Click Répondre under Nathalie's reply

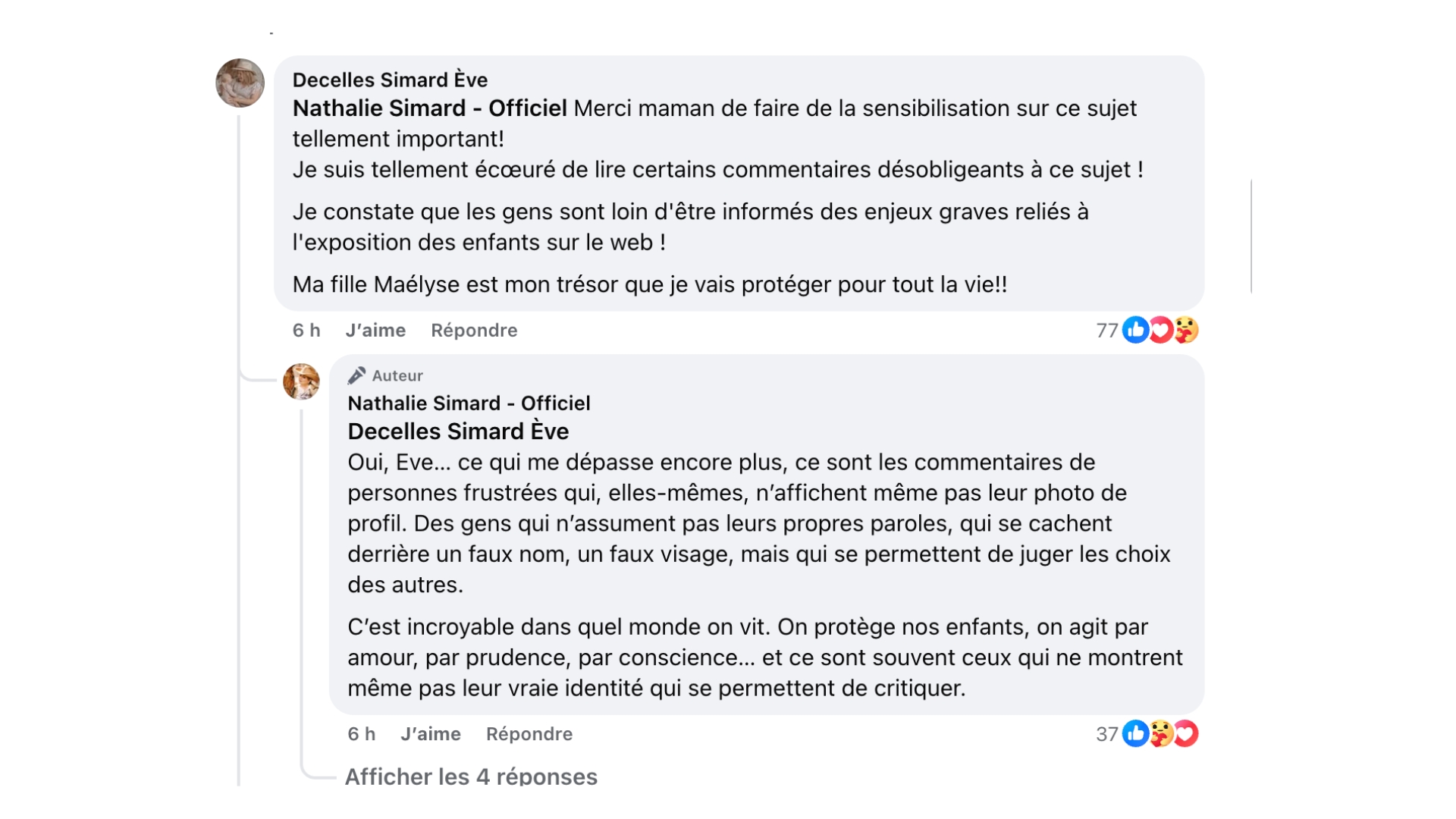point(529,734)
